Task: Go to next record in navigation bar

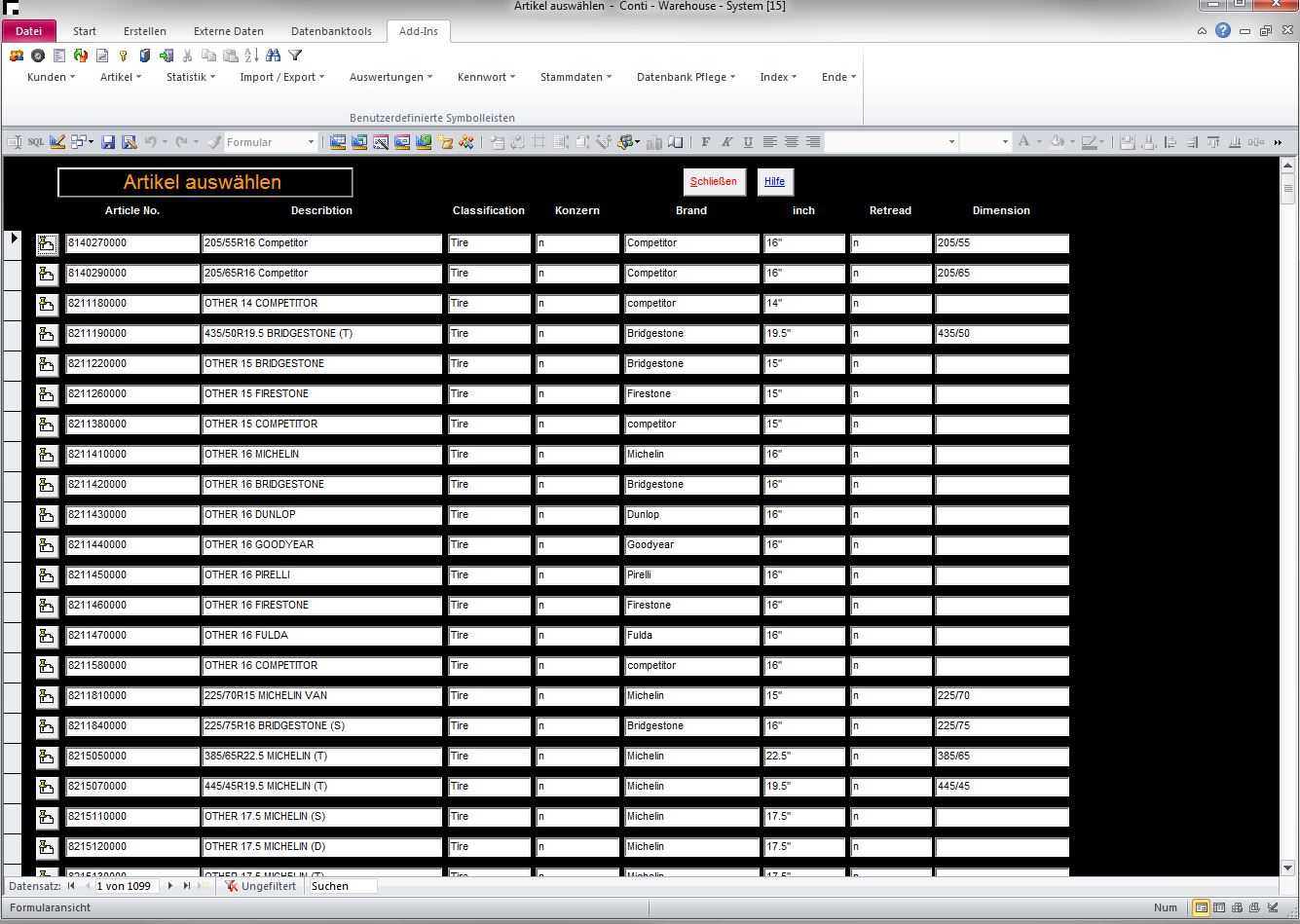Action: coord(170,886)
